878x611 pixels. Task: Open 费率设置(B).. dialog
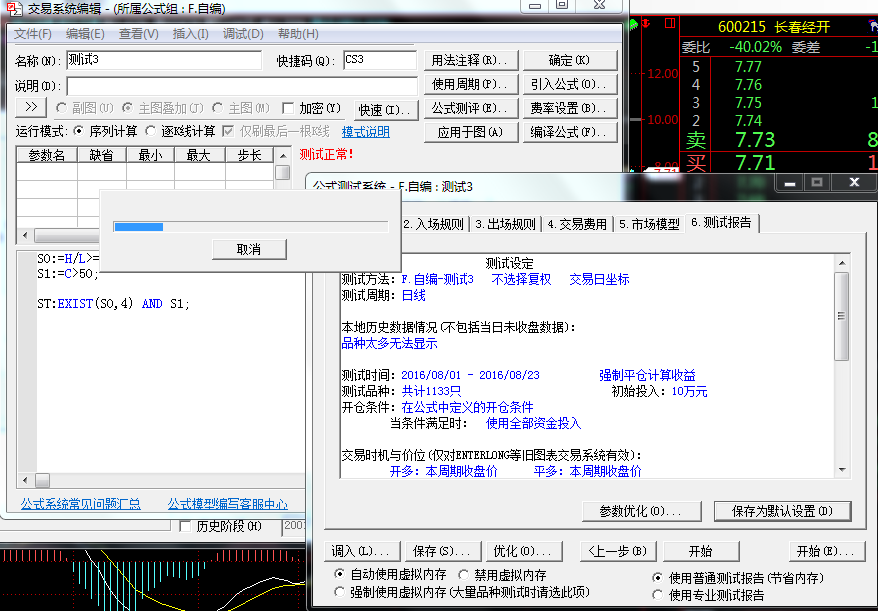pos(569,108)
